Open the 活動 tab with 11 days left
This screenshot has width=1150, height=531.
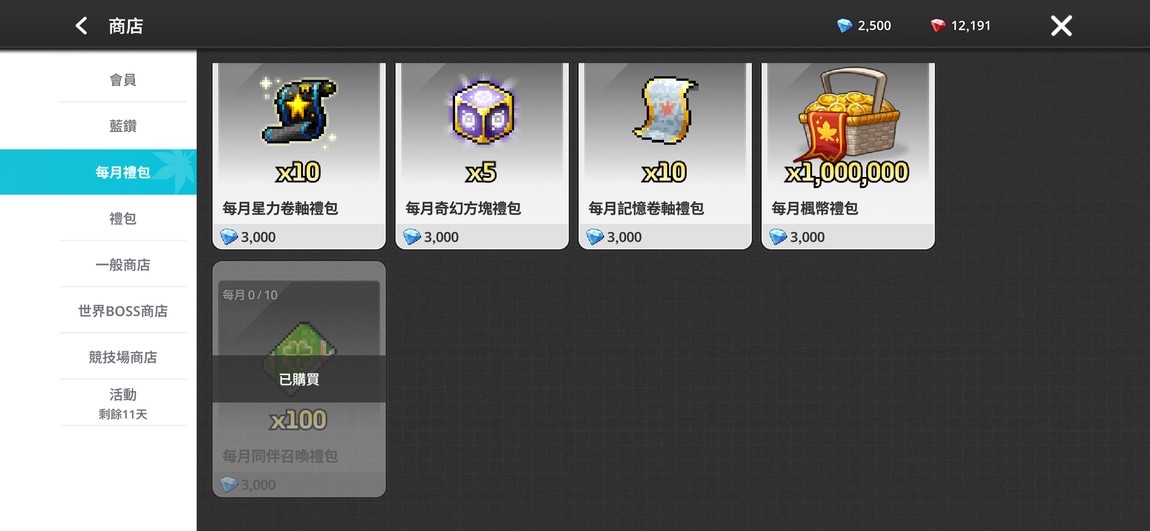coord(122,403)
